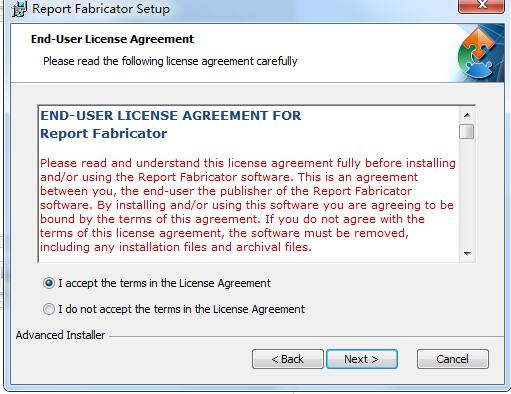This screenshot has height=394, width=511.
Task: Cancel the setup wizard
Action: [x=453, y=359]
